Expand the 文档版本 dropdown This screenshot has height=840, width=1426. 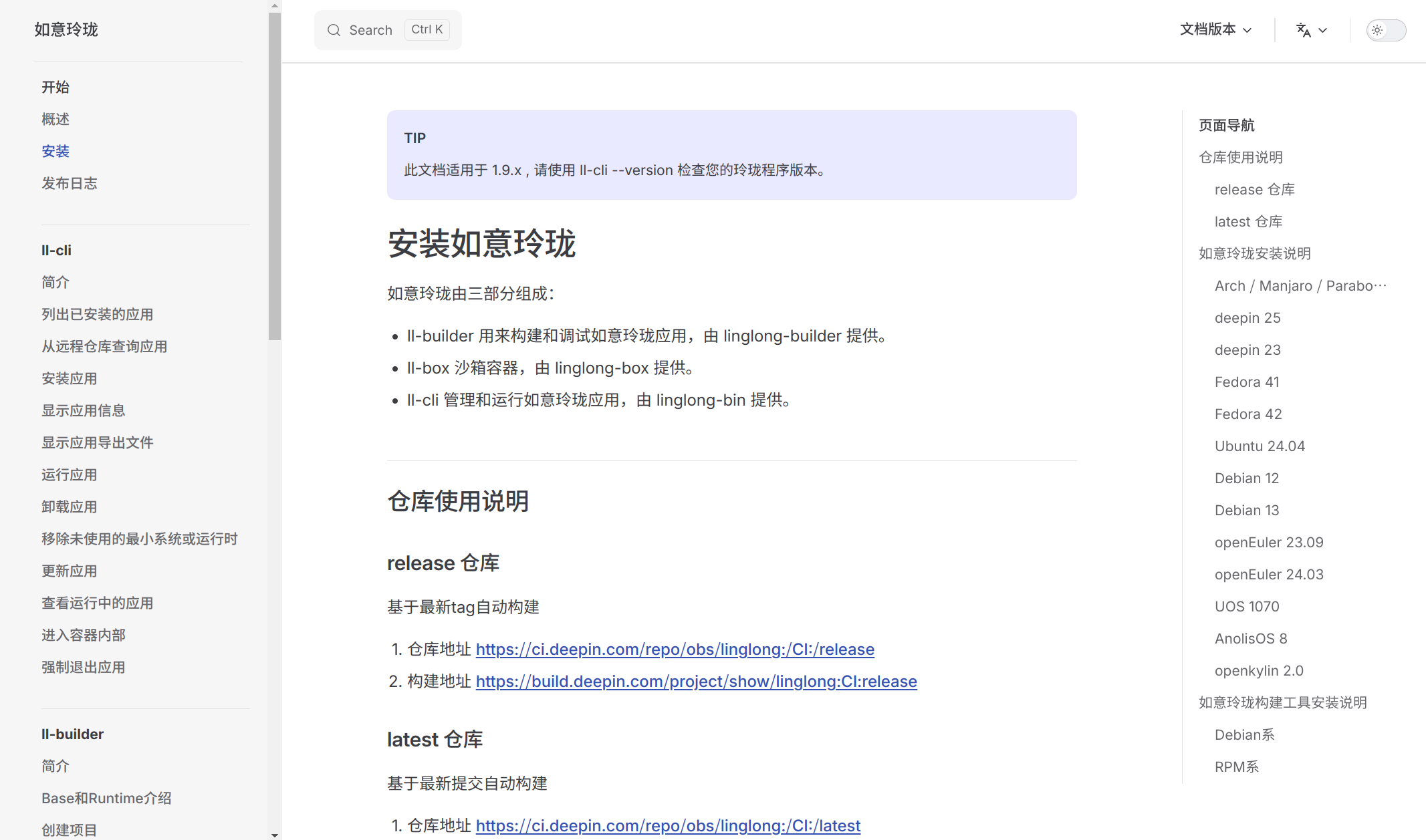(1215, 29)
